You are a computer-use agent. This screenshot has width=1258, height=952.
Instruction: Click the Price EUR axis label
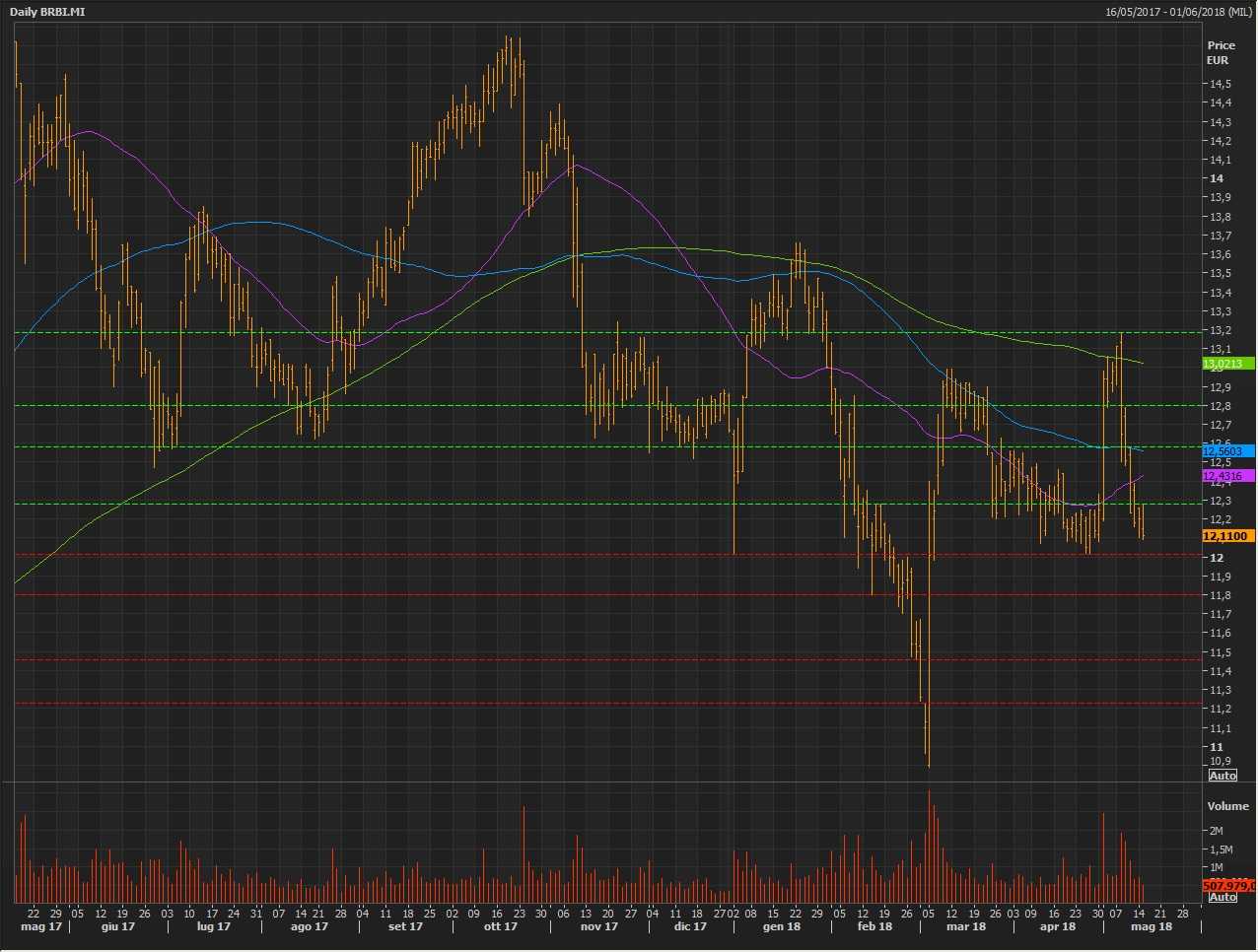(1221, 52)
